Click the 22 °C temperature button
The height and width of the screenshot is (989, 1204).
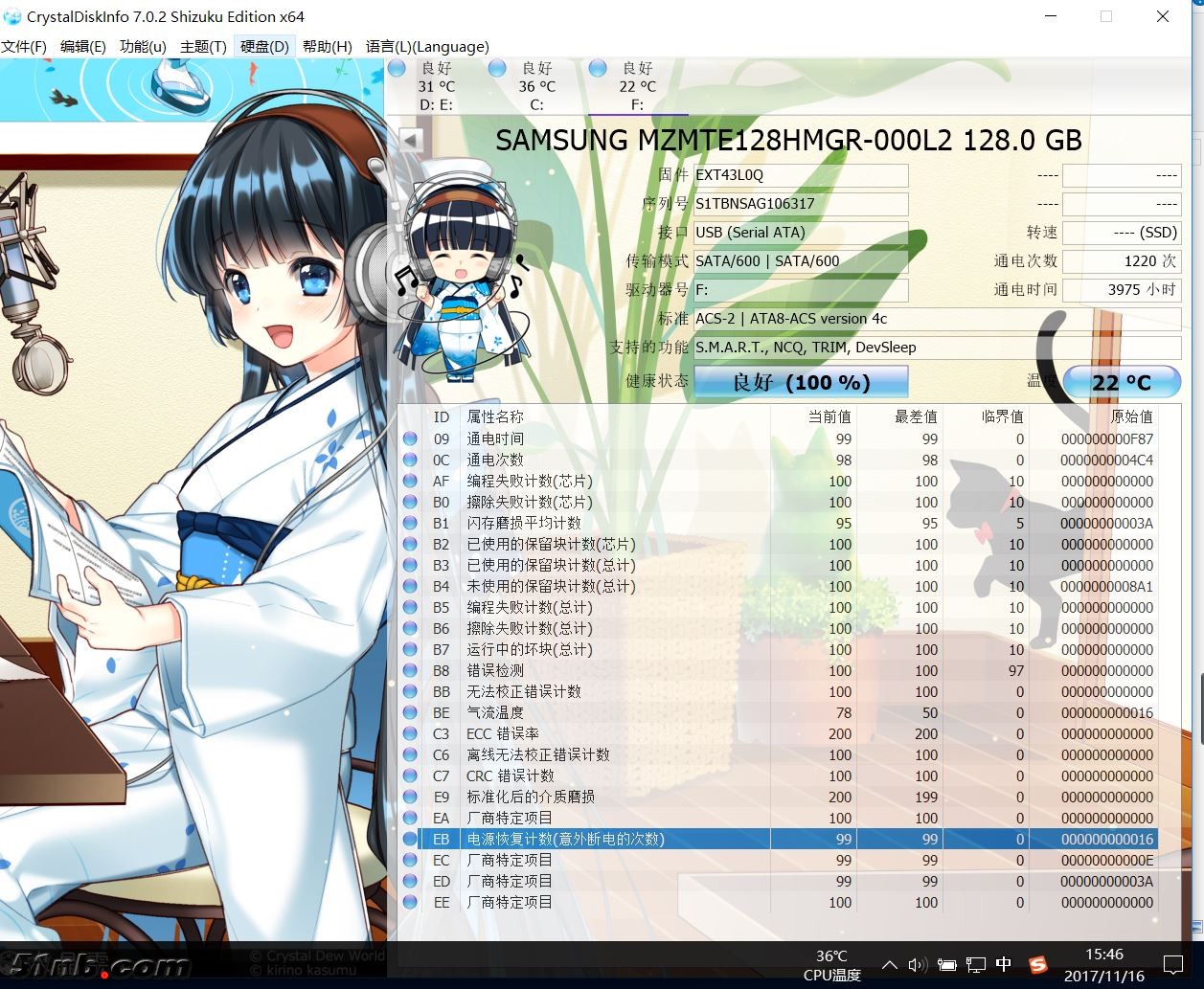pyautogui.click(x=1122, y=381)
